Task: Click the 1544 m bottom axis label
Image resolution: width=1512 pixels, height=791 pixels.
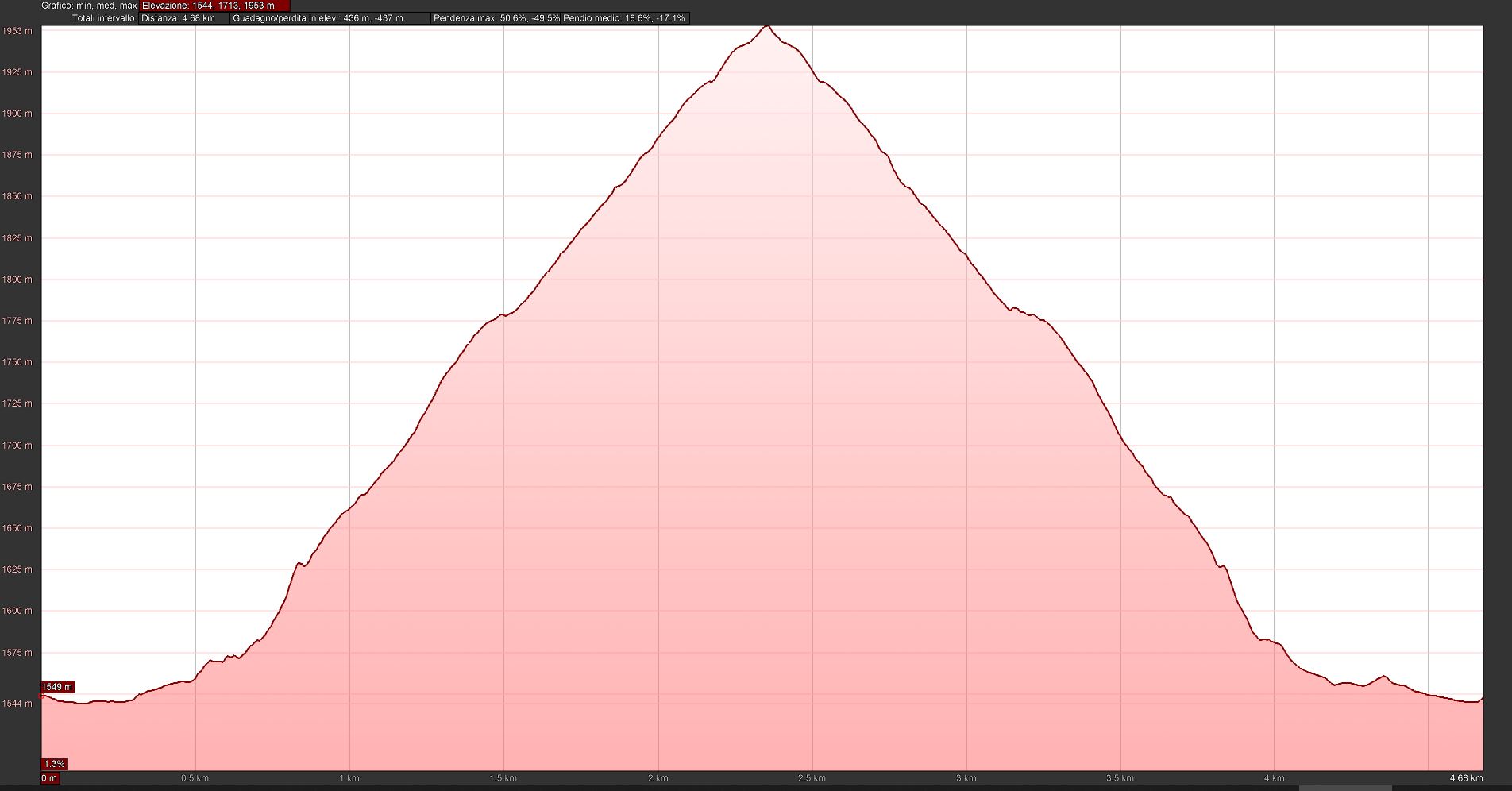Action: [x=17, y=704]
